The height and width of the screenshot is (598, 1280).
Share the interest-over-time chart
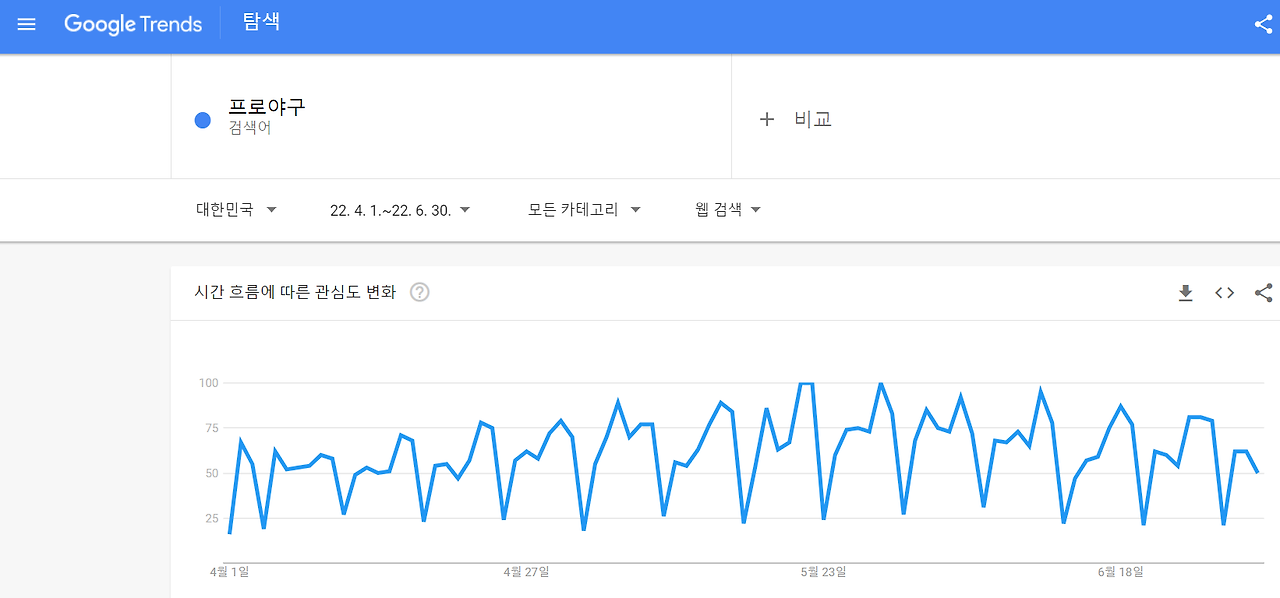point(1263,292)
